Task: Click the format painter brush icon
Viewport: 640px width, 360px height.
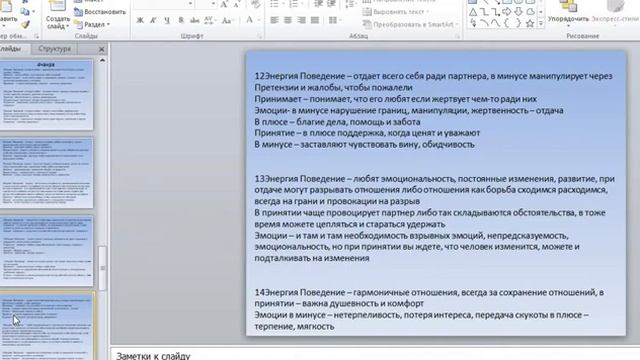Action: [25, 25]
